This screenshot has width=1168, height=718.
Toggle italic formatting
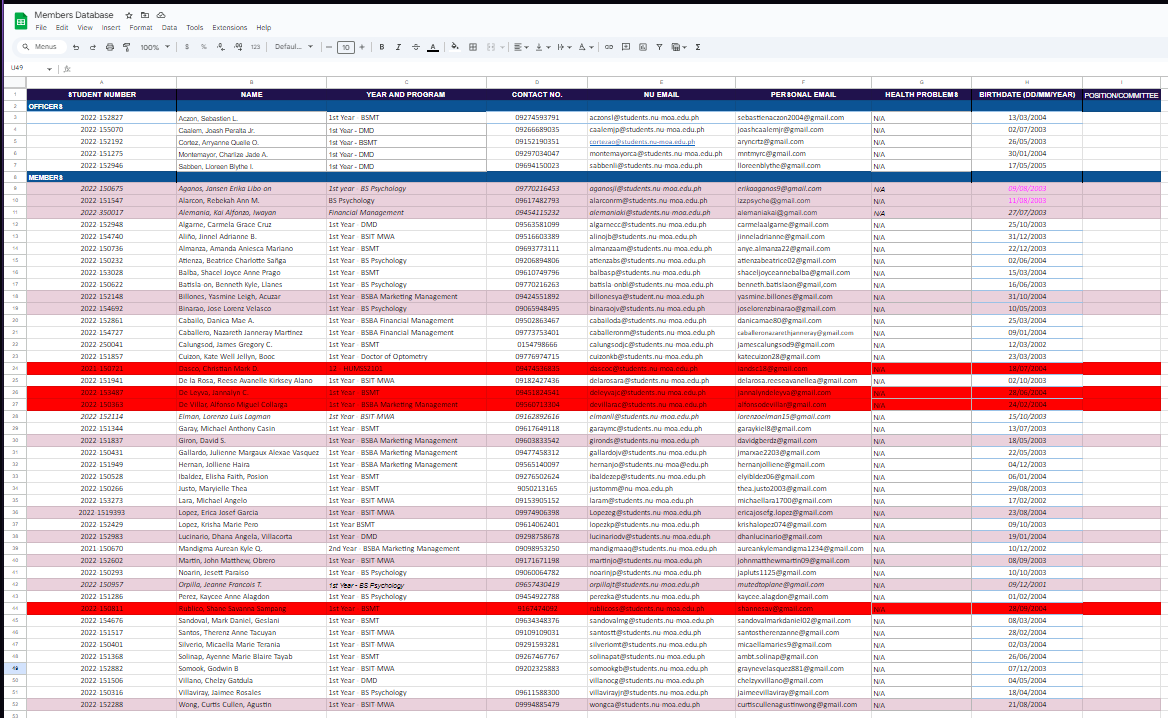coord(398,47)
